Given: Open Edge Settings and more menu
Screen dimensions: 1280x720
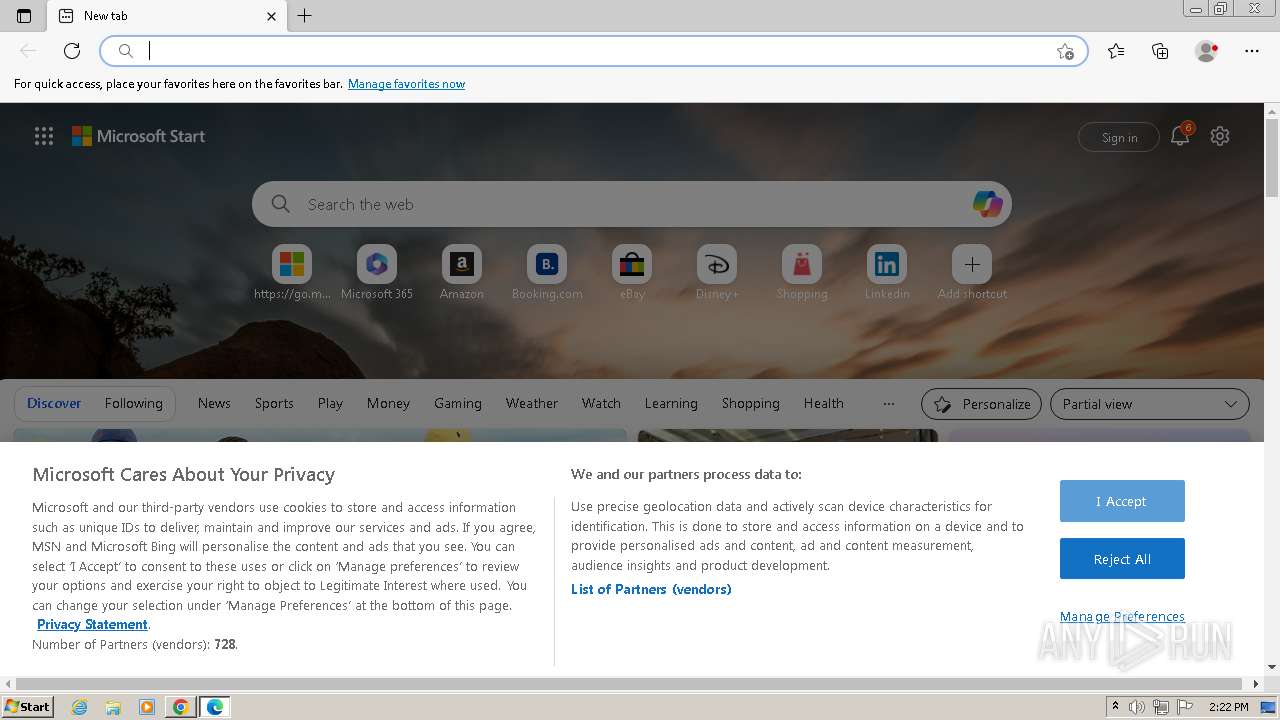Looking at the screenshot, I should click(1252, 51).
